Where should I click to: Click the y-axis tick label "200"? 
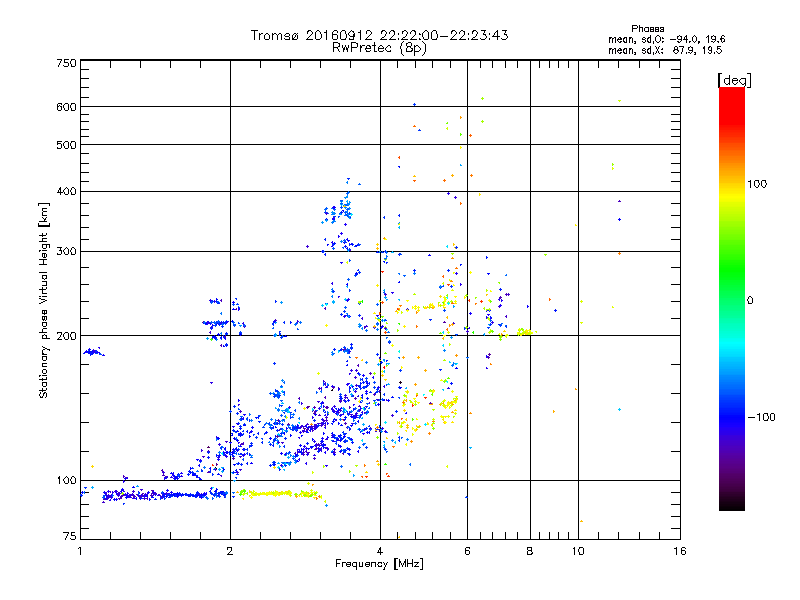coord(66,336)
